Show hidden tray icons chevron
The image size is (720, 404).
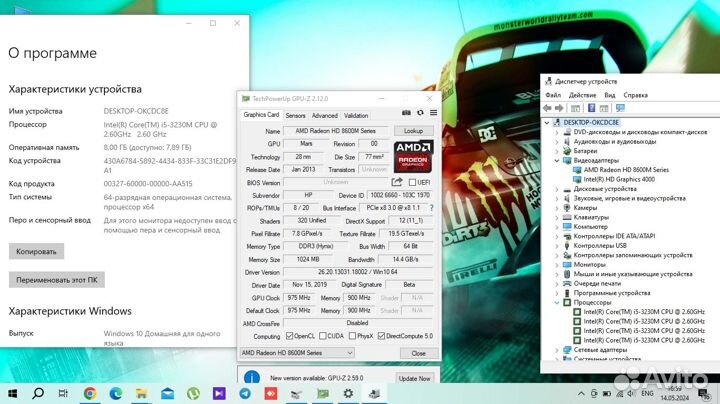coord(581,393)
